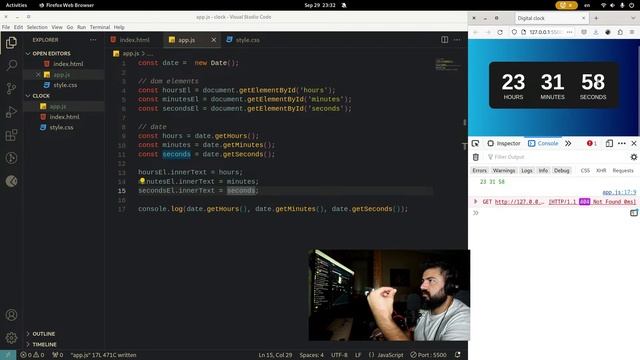This screenshot has height=360, width=640.
Task: Switch to devtools Console tab
Action: [x=543, y=143]
